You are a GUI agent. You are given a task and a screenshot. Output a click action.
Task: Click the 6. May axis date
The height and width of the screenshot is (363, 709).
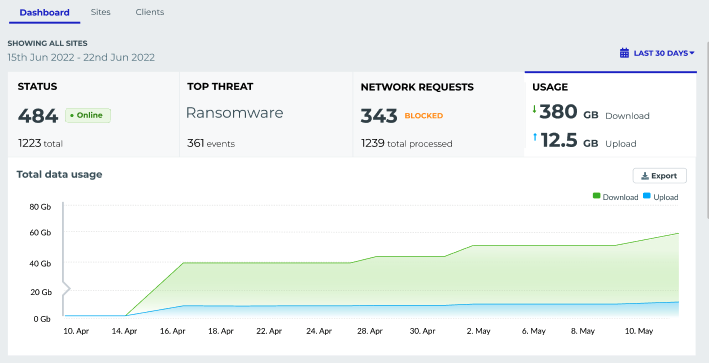[534, 331]
